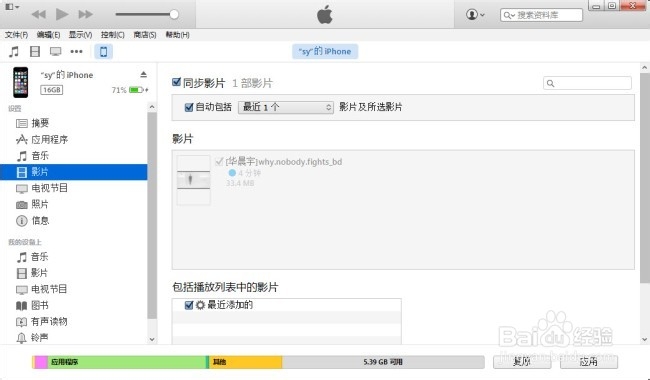Click the movies search field

tap(587, 83)
